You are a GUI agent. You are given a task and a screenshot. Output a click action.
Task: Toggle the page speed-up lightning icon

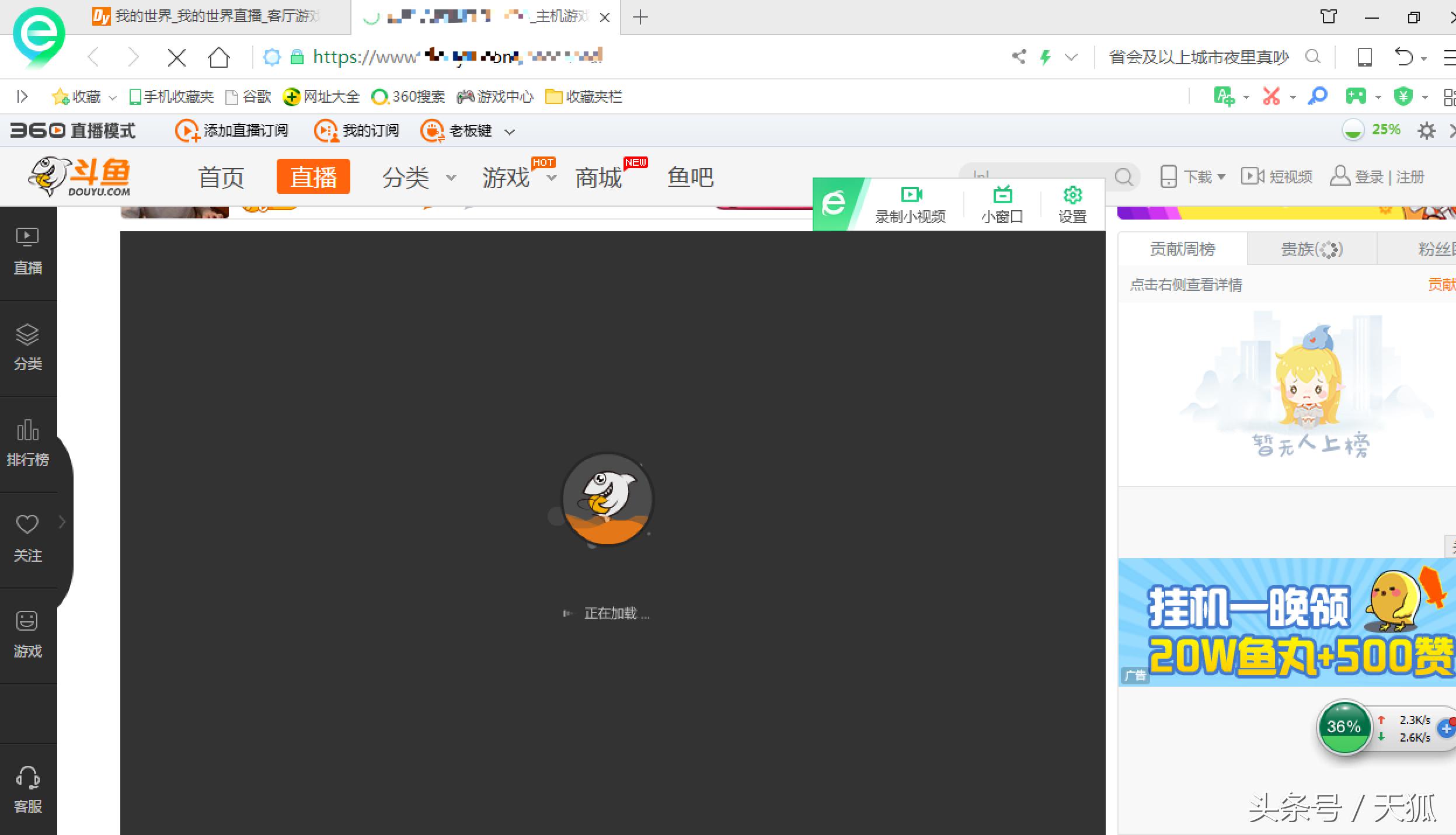[1044, 57]
